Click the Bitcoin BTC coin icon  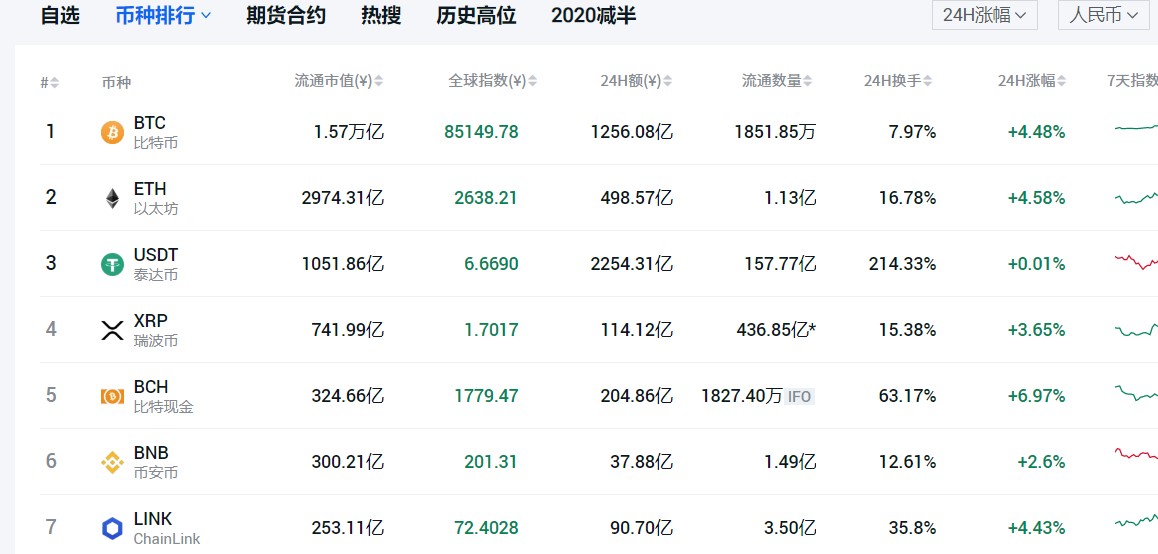(112, 132)
